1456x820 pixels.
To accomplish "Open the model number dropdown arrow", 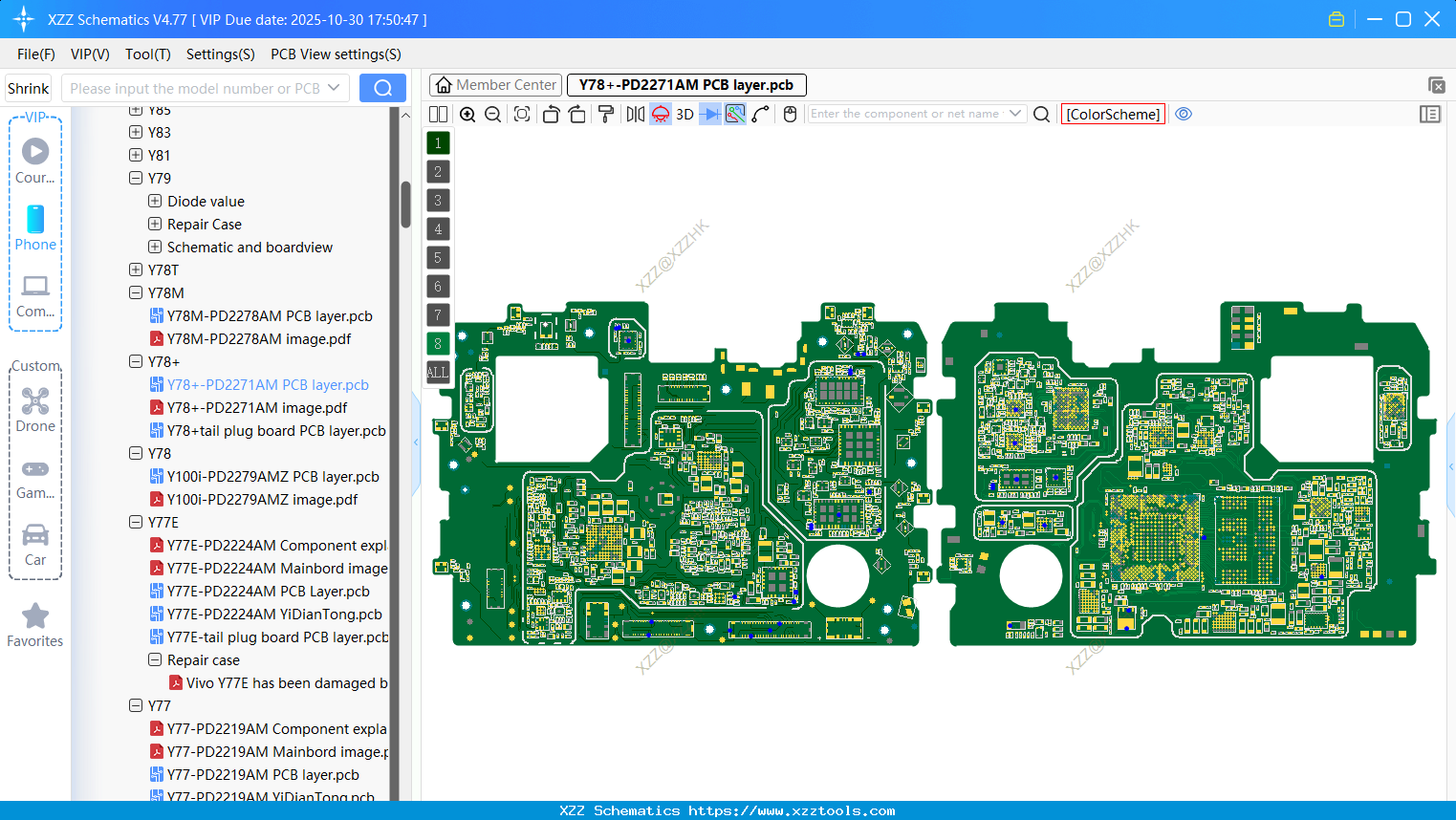I will tap(334, 88).
